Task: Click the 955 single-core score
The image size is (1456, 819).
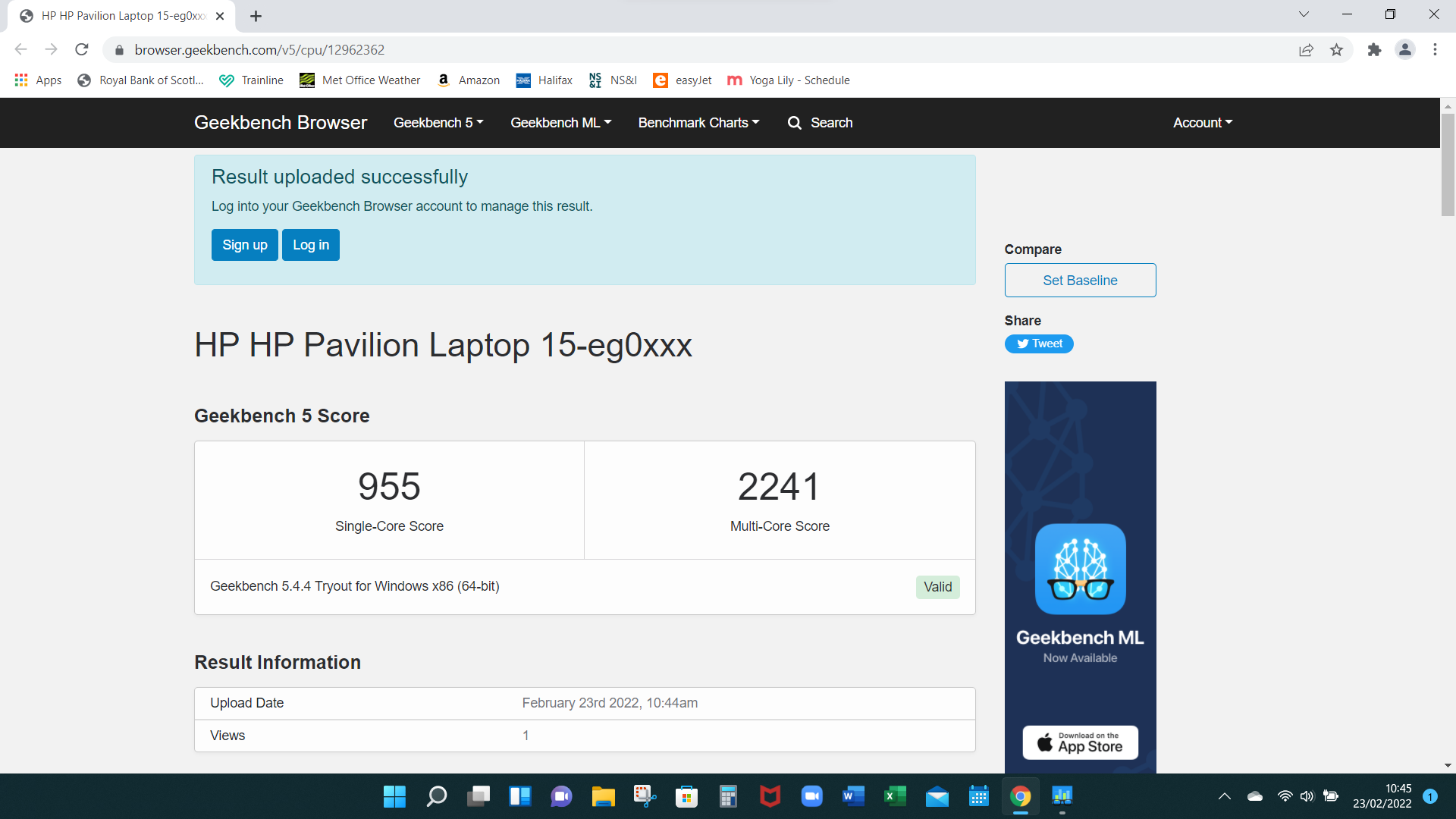Action: pyautogui.click(x=389, y=486)
